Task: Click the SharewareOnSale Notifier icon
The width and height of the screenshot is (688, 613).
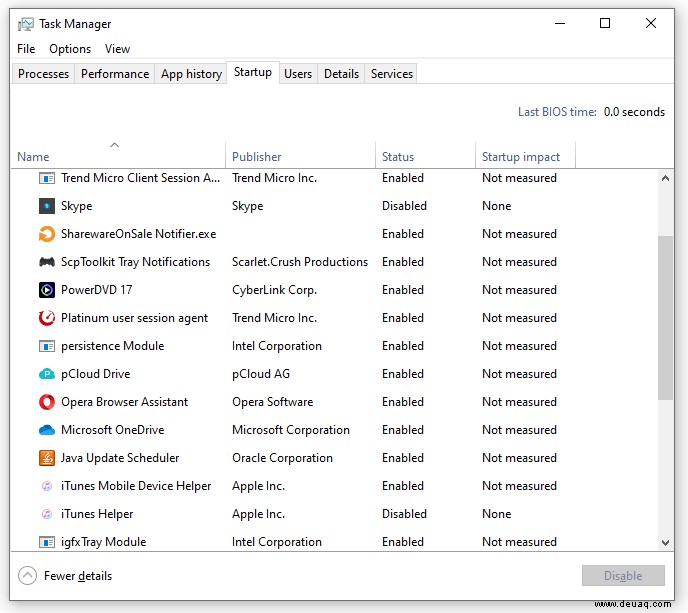Action: pyautogui.click(x=47, y=234)
